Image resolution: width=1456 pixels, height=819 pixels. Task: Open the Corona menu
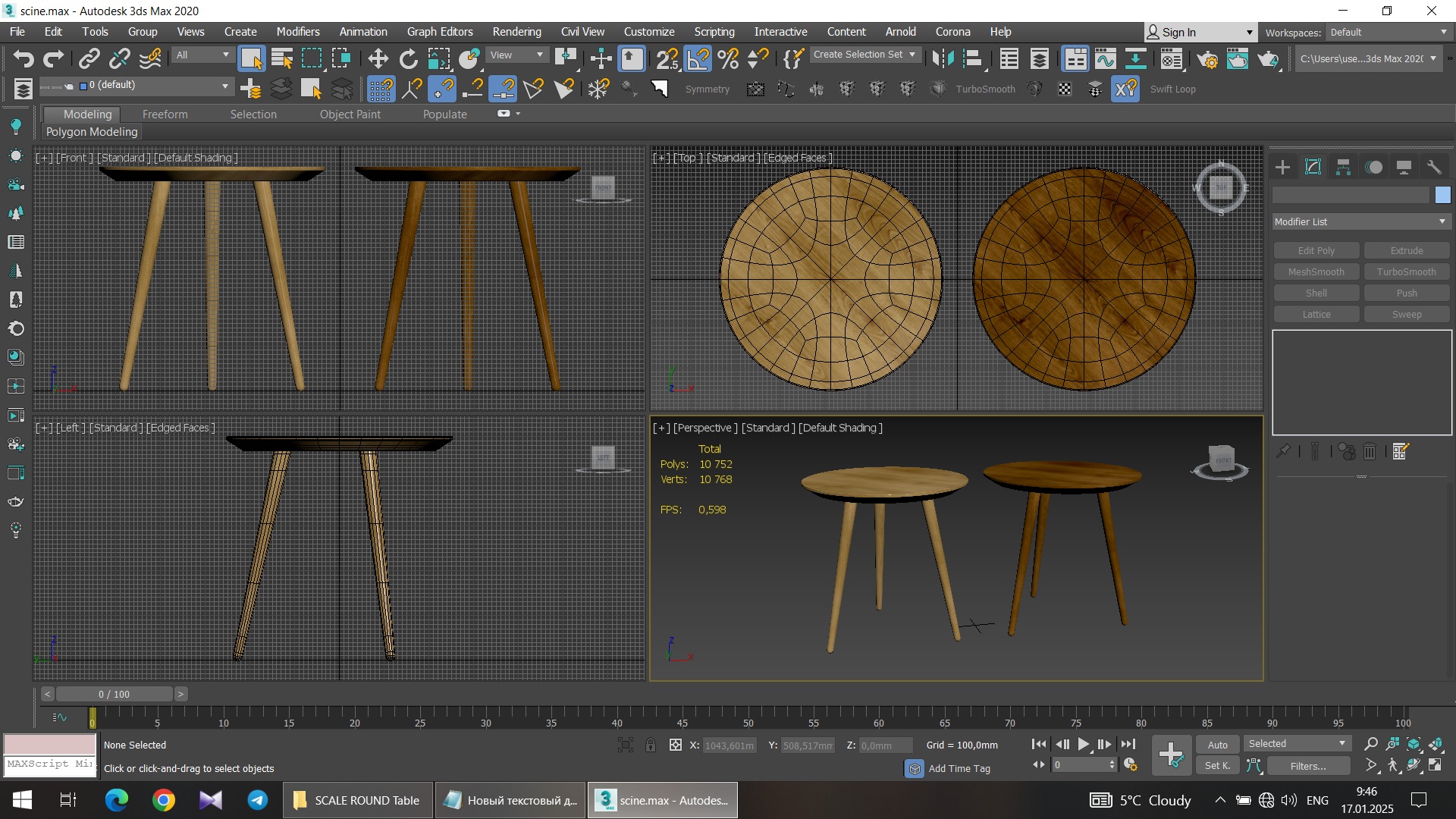click(952, 32)
